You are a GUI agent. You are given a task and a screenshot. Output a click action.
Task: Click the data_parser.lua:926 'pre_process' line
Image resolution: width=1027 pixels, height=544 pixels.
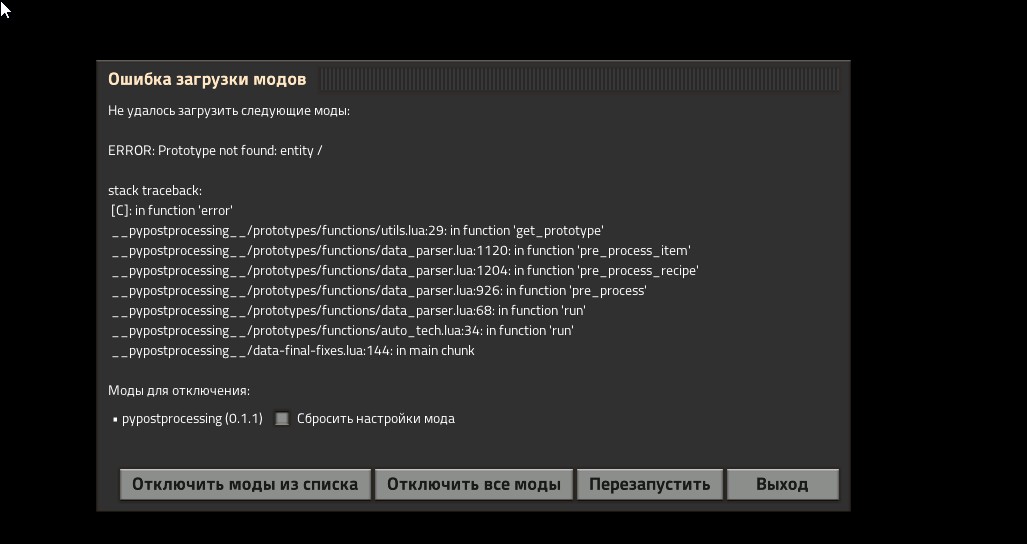click(x=379, y=290)
